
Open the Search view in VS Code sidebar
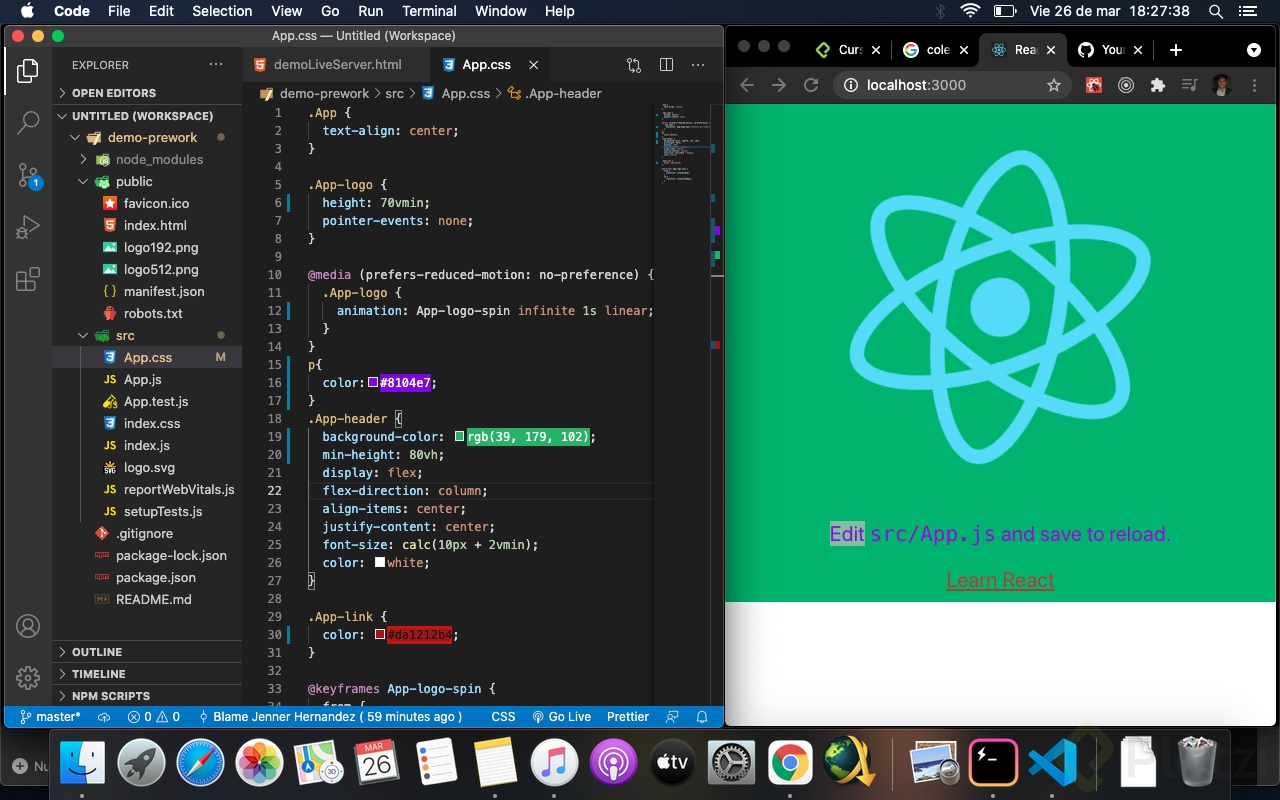coord(27,122)
